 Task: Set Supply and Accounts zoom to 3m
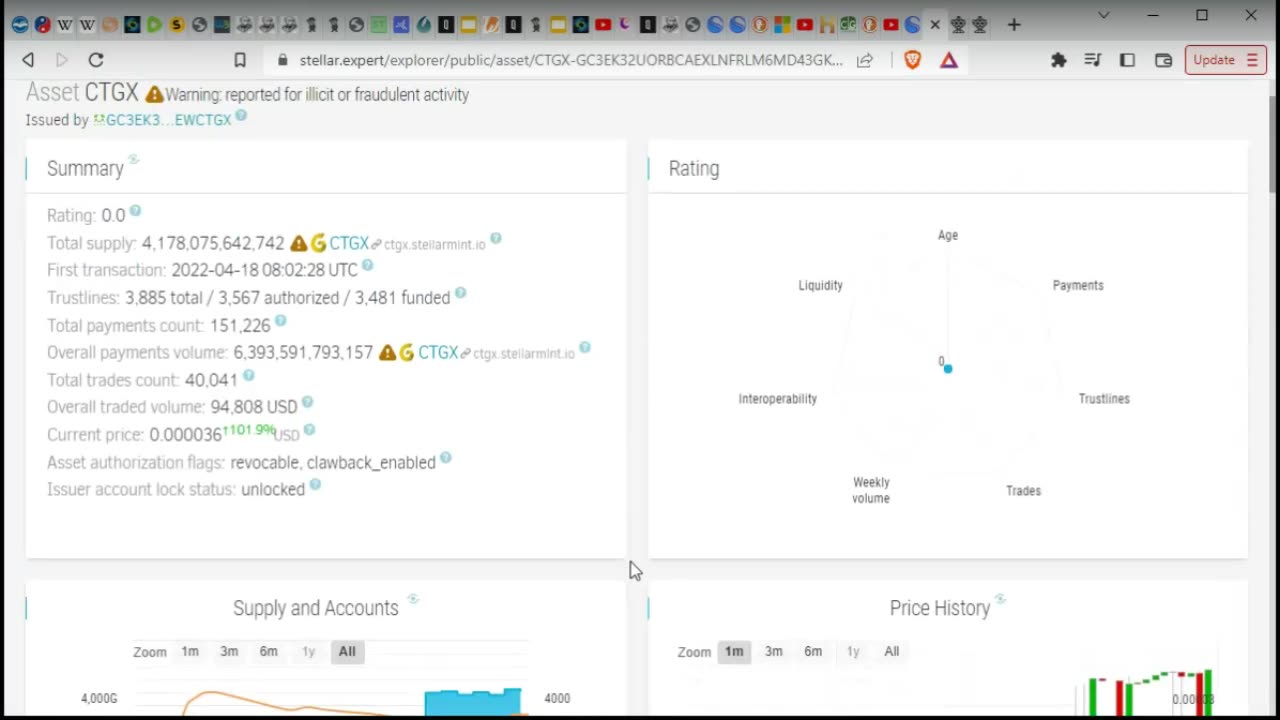[x=229, y=651]
